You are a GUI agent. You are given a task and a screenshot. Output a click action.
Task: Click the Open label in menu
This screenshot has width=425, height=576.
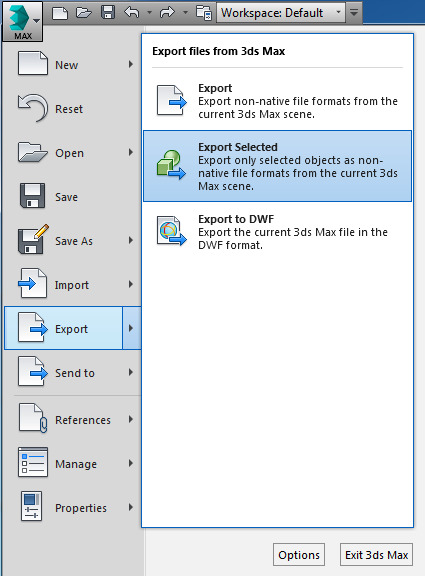click(x=69, y=154)
